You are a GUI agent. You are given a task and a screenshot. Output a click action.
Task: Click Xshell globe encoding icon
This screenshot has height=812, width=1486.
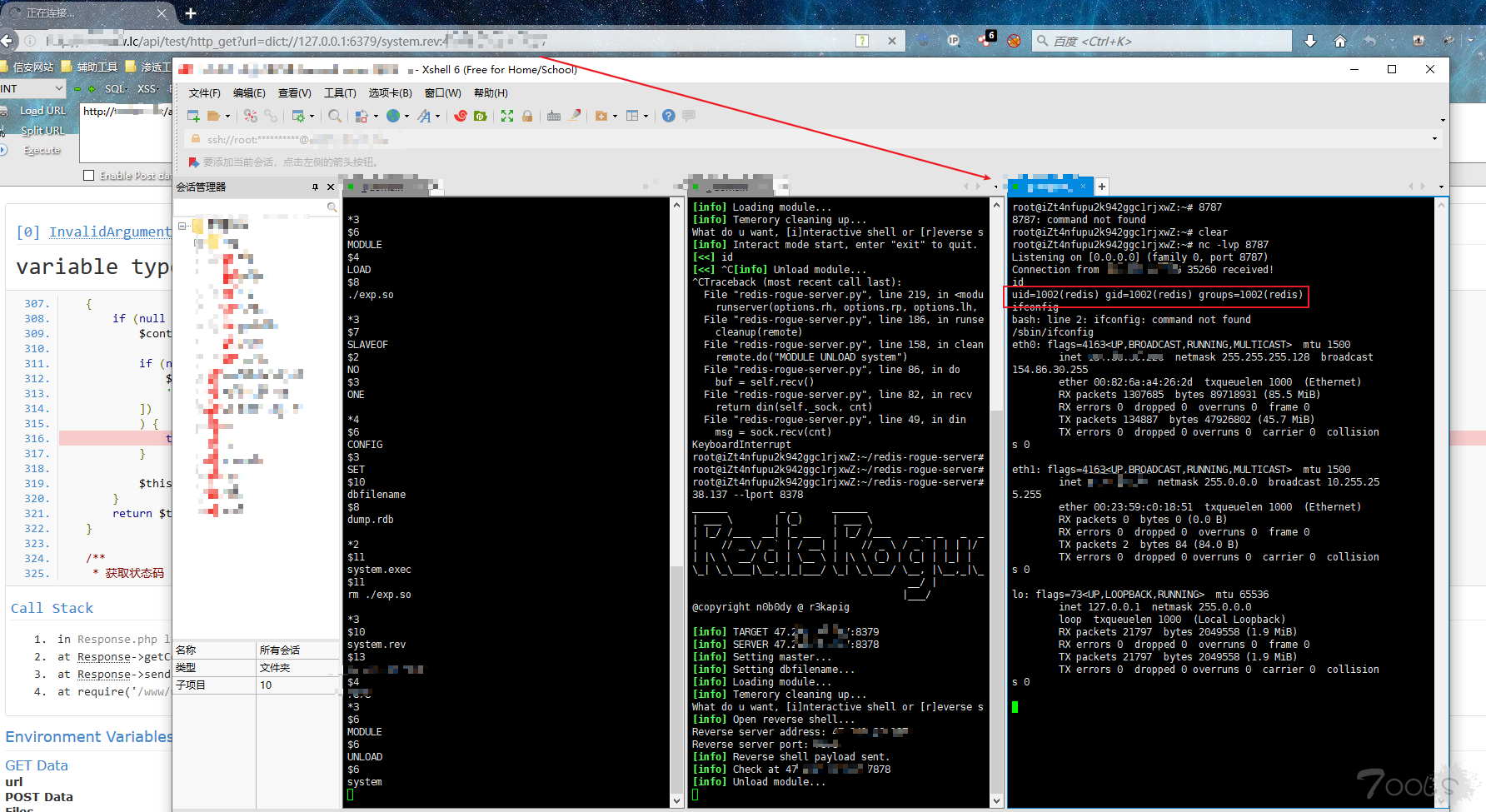tap(393, 116)
